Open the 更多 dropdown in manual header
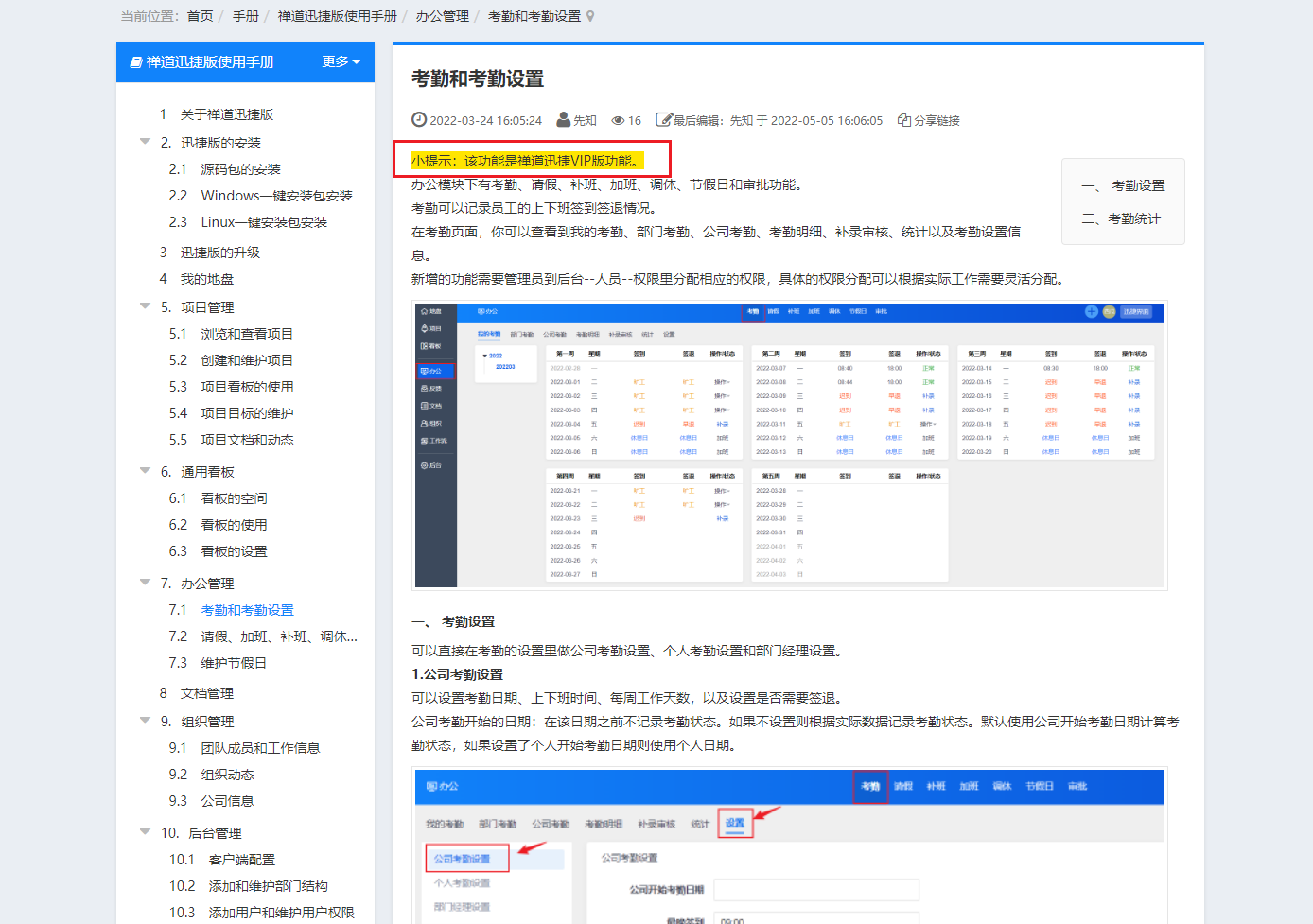 point(341,62)
